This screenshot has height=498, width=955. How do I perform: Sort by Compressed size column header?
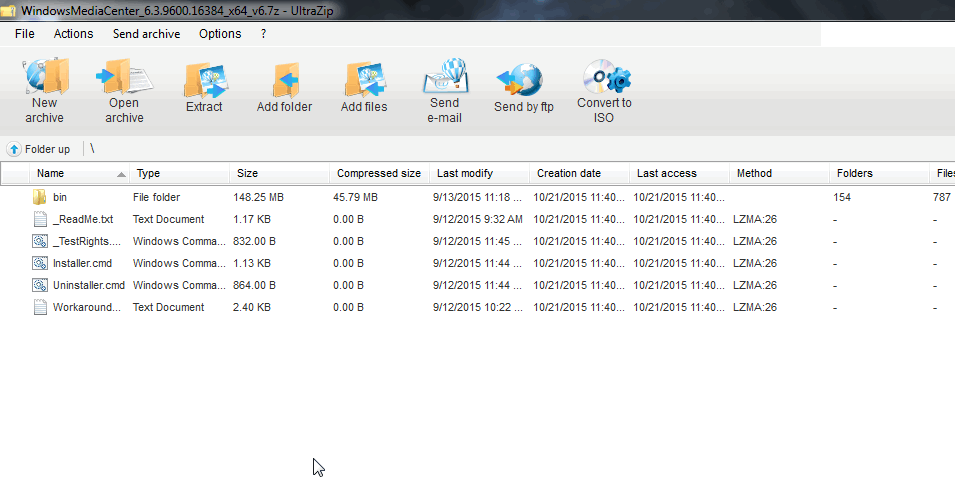pyautogui.click(x=379, y=174)
